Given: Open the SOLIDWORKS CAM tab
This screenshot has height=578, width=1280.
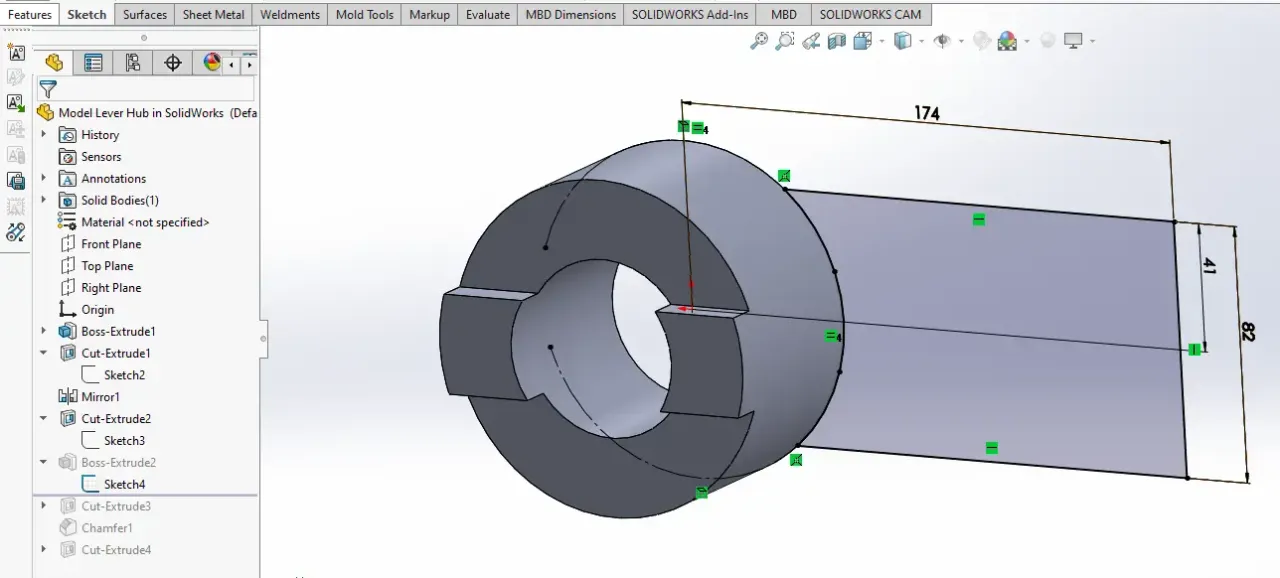Looking at the screenshot, I should click(870, 15).
